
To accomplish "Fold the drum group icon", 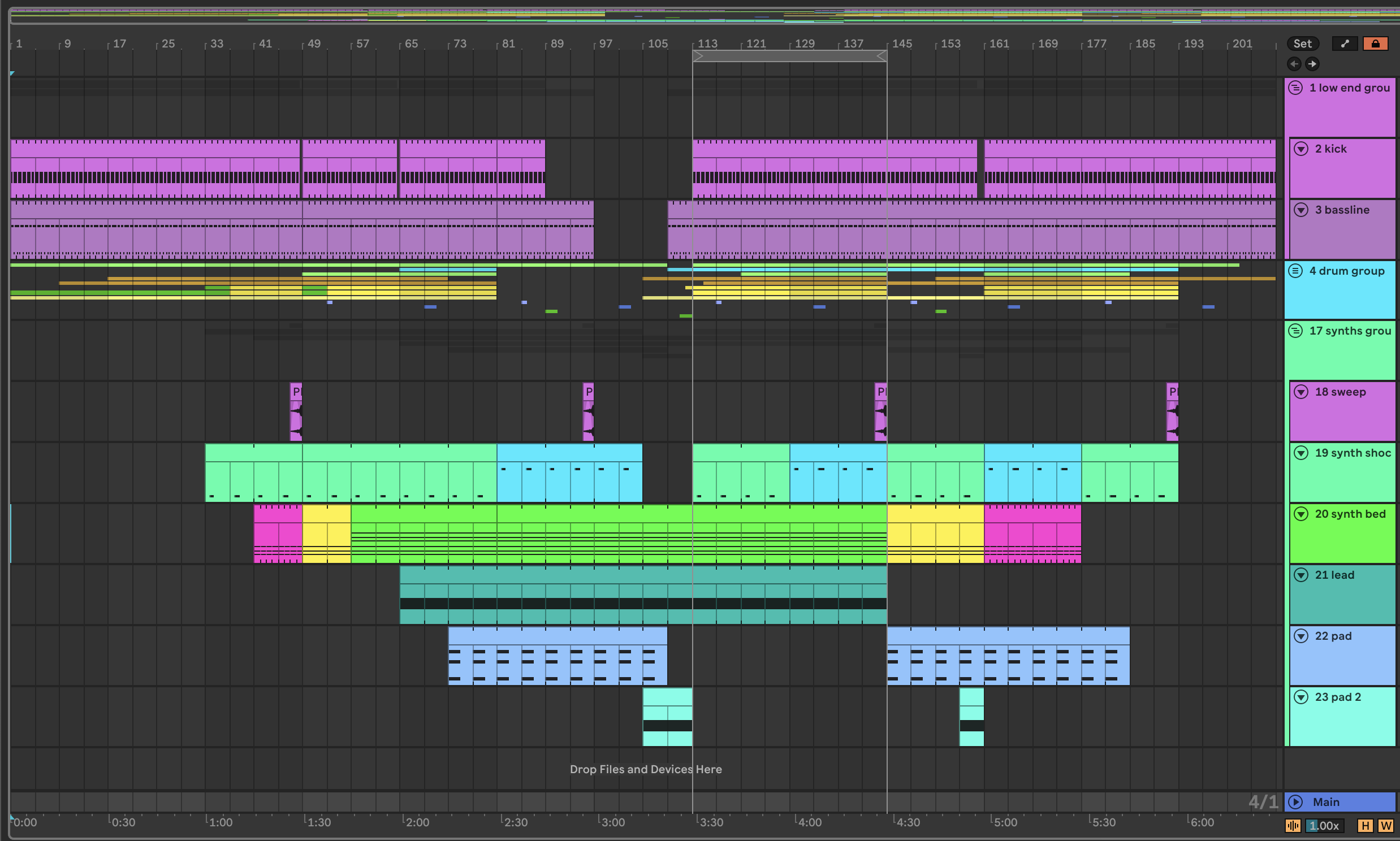I will coord(1296,271).
